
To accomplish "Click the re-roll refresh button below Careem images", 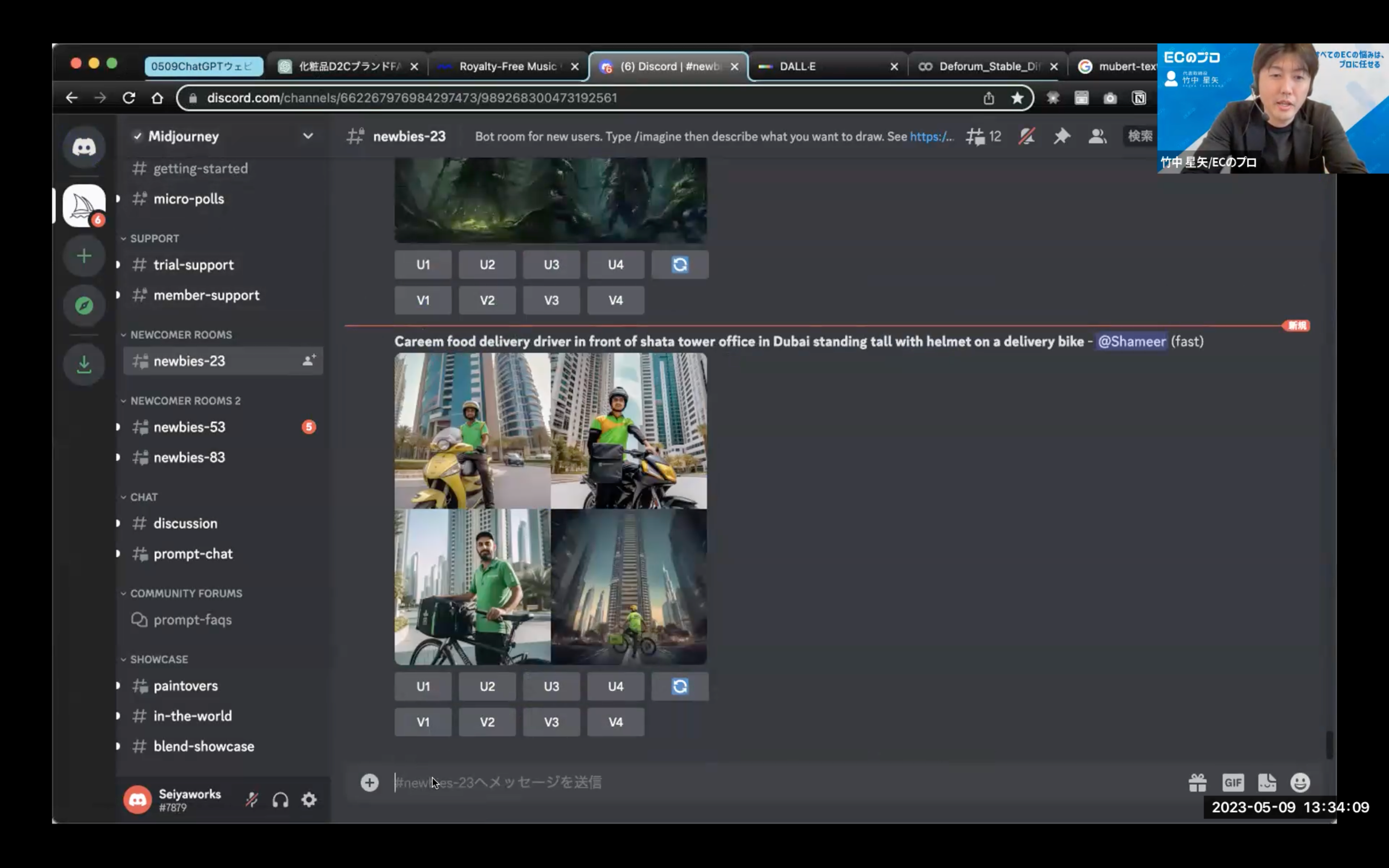I will coord(680,687).
